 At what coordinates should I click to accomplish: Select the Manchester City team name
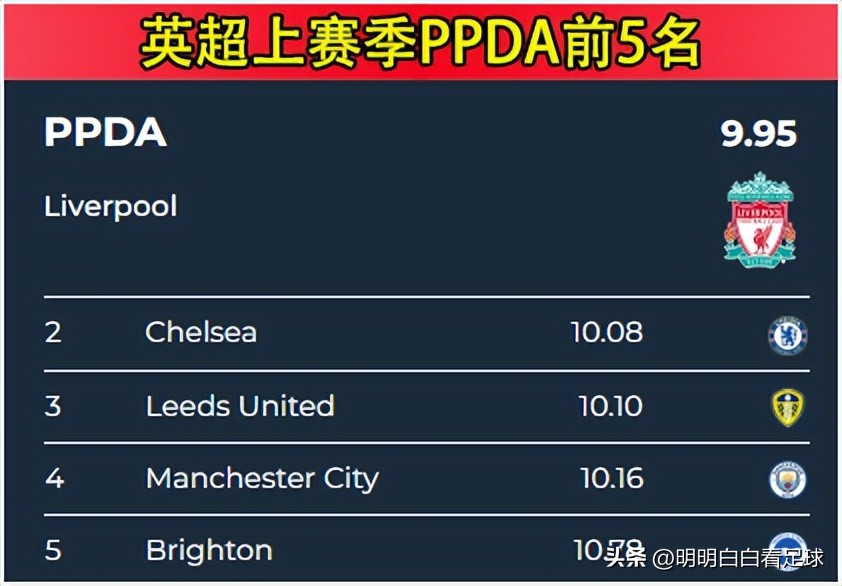[x=262, y=479]
